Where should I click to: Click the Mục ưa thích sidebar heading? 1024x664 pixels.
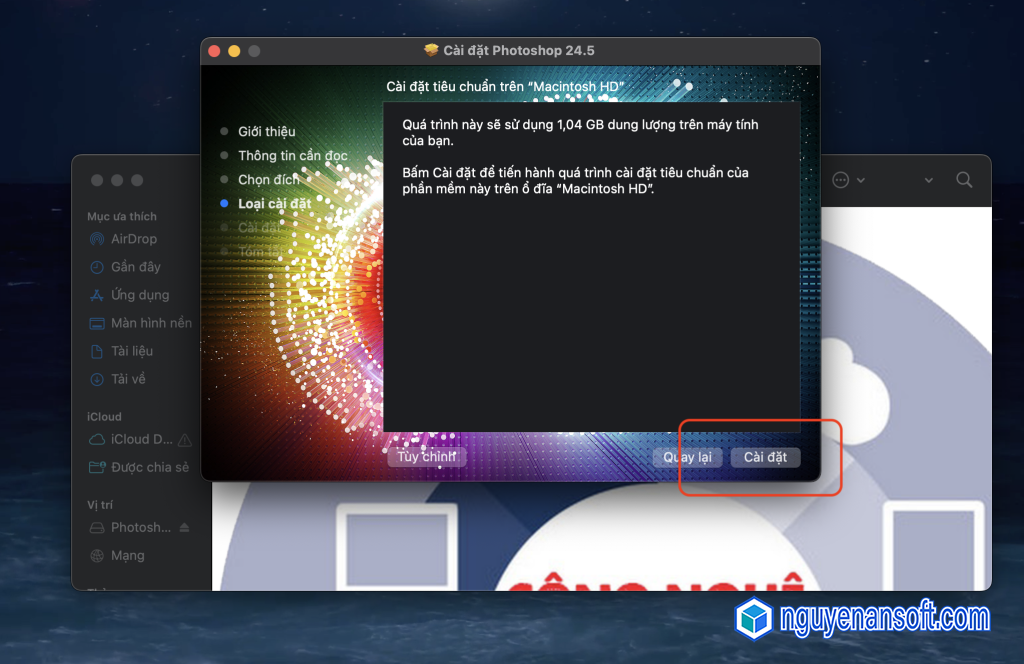[122, 216]
